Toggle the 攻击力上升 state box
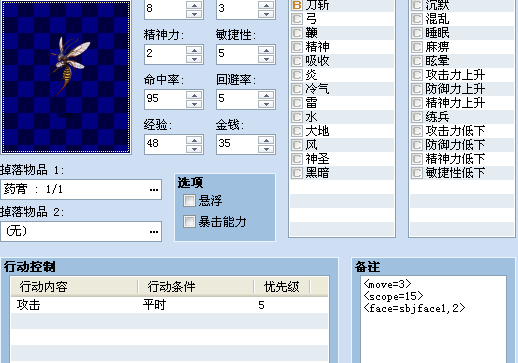This screenshot has height=363, width=518. click(x=417, y=75)
